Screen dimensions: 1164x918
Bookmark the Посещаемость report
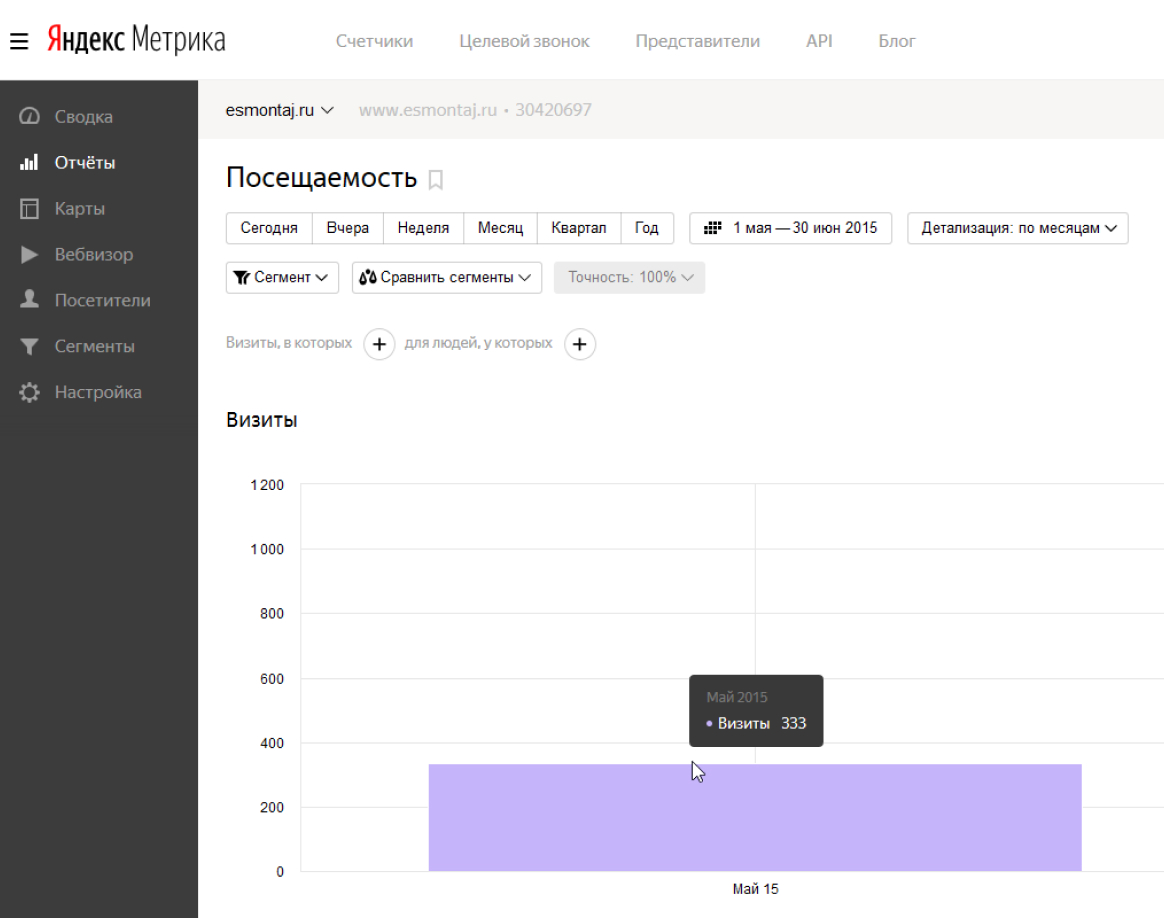436,180
